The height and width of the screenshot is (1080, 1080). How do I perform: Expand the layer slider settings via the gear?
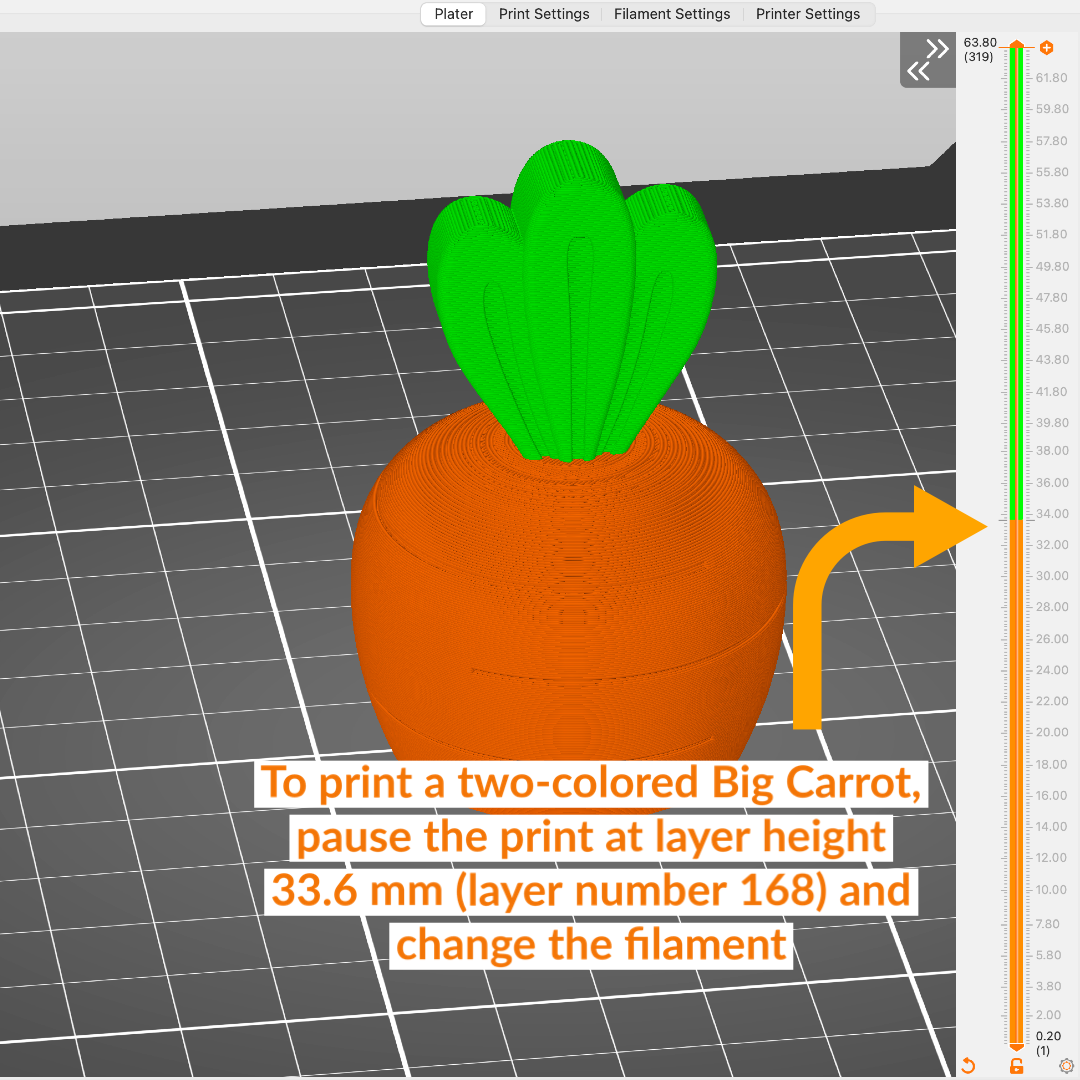coord(1067,1066)
